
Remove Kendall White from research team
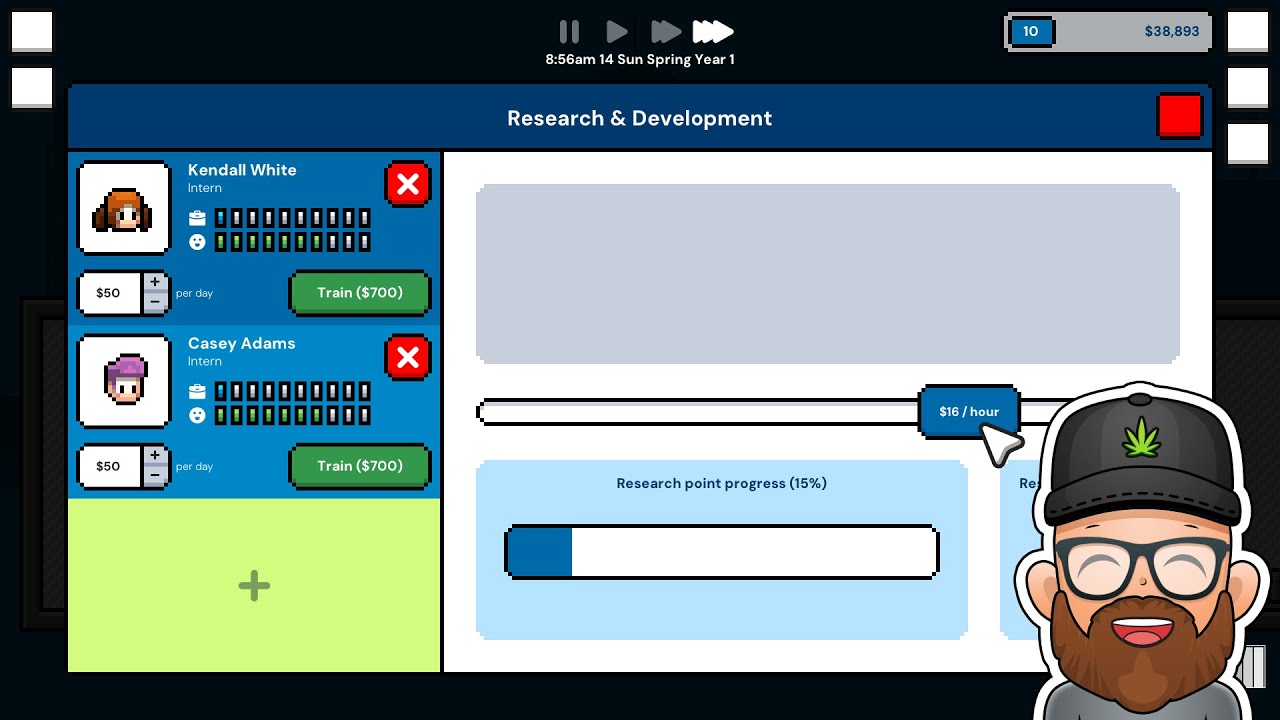(x=408, y=185)
